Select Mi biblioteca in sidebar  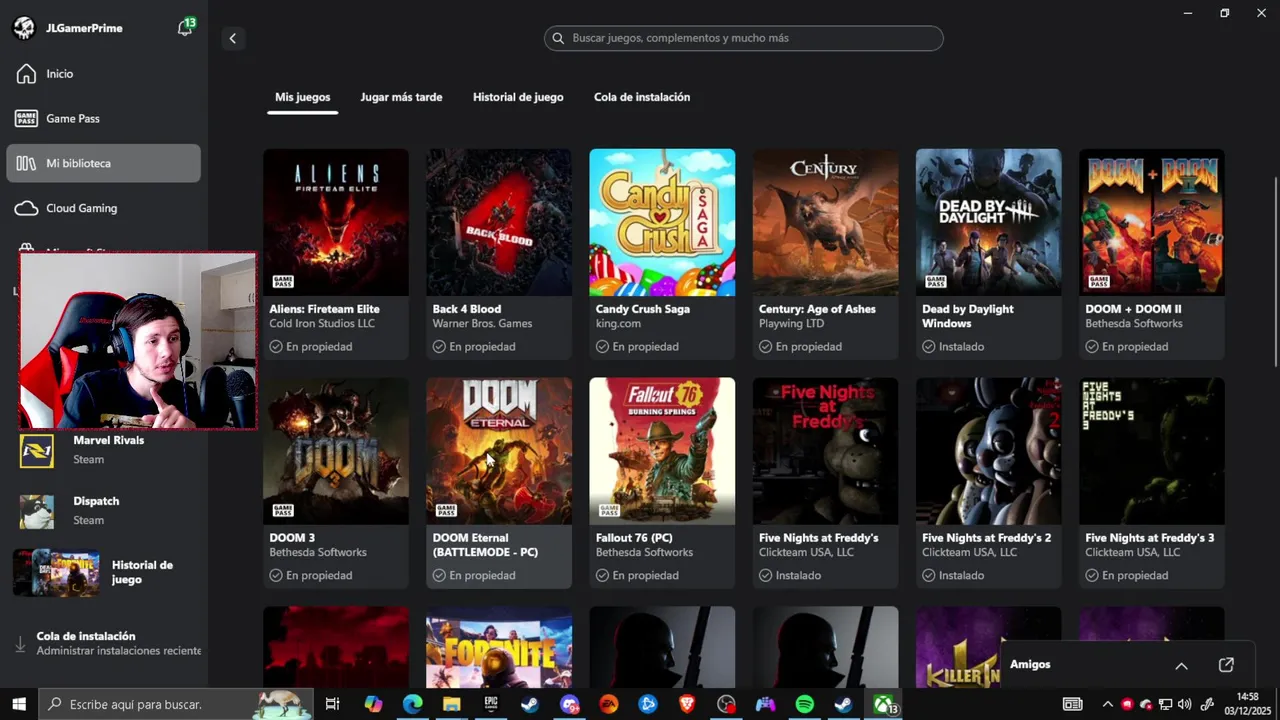[x=104, y=163]
